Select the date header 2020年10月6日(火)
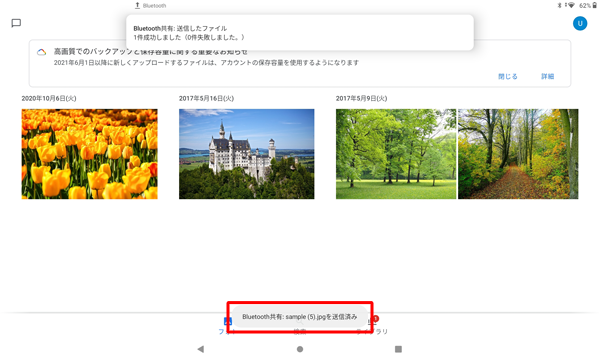600x360 pixels. 49,98
